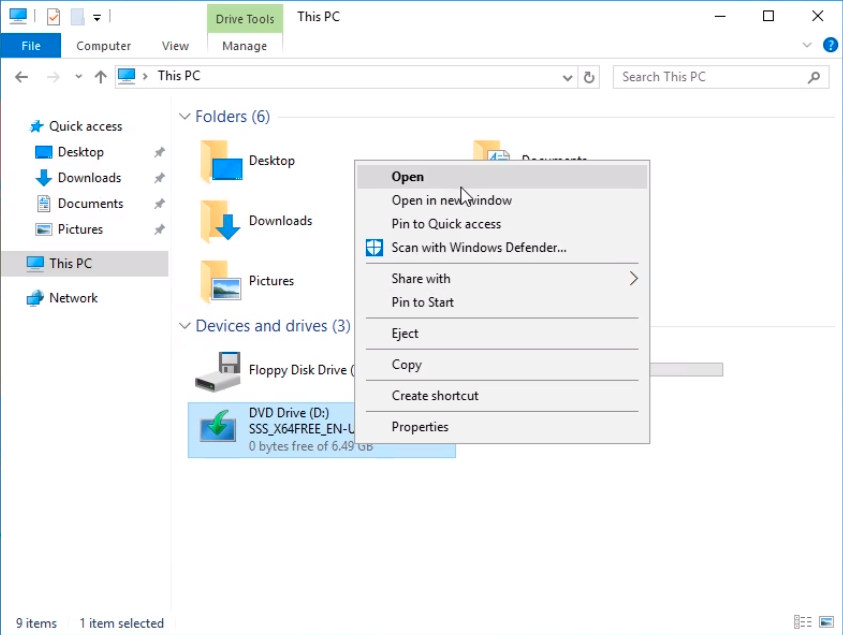The image size is (843, 635).
Task: Click the Search This PC field
Action: [721, 77]
